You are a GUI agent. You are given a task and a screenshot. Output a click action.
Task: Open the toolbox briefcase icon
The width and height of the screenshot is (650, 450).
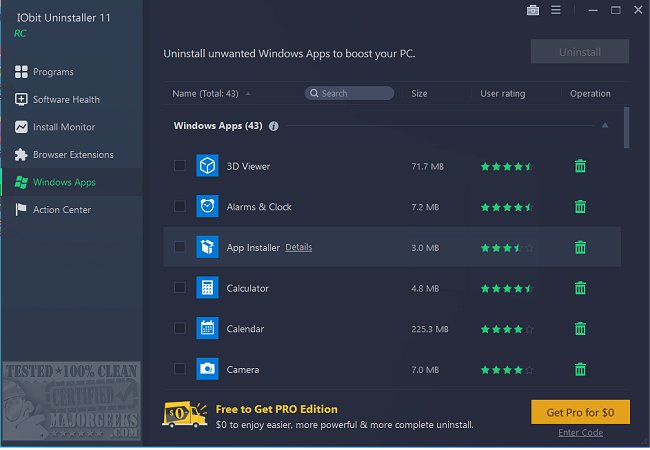point(533,10)
